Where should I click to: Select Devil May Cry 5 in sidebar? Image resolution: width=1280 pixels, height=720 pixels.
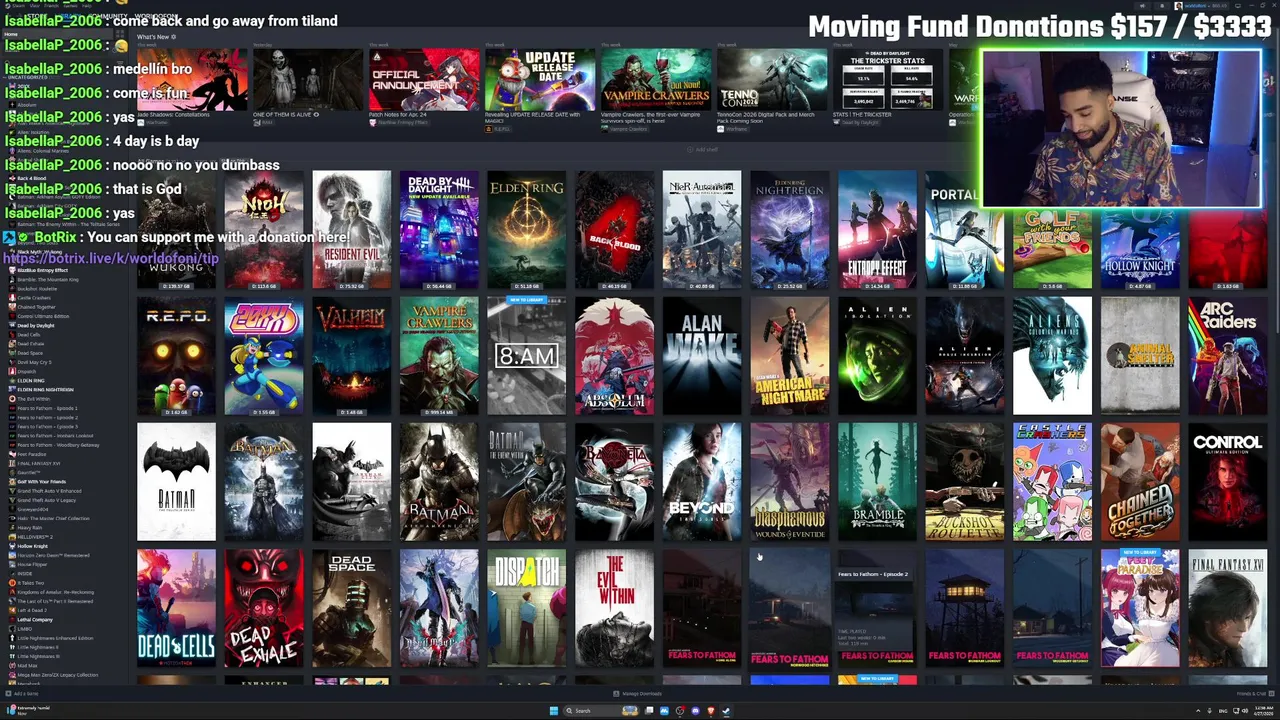pyautogui.click(x=35, y=362)
